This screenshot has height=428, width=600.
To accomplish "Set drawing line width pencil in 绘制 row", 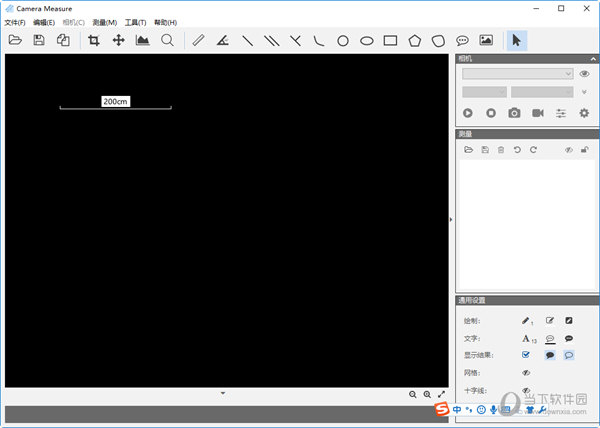I will (x=527, y=321).
